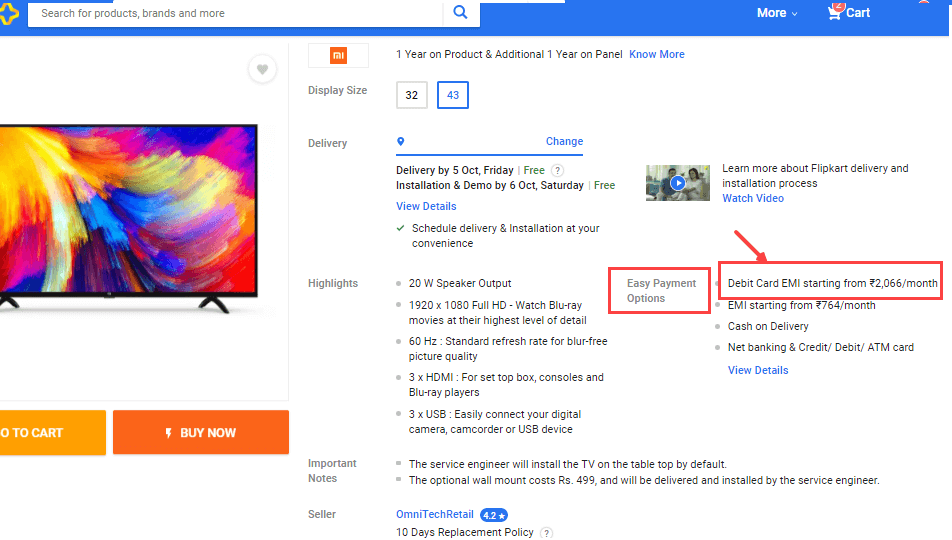Click the Flipkart plus logo
This screenshot has height=540, width=952.
click(x=8, y=13)
